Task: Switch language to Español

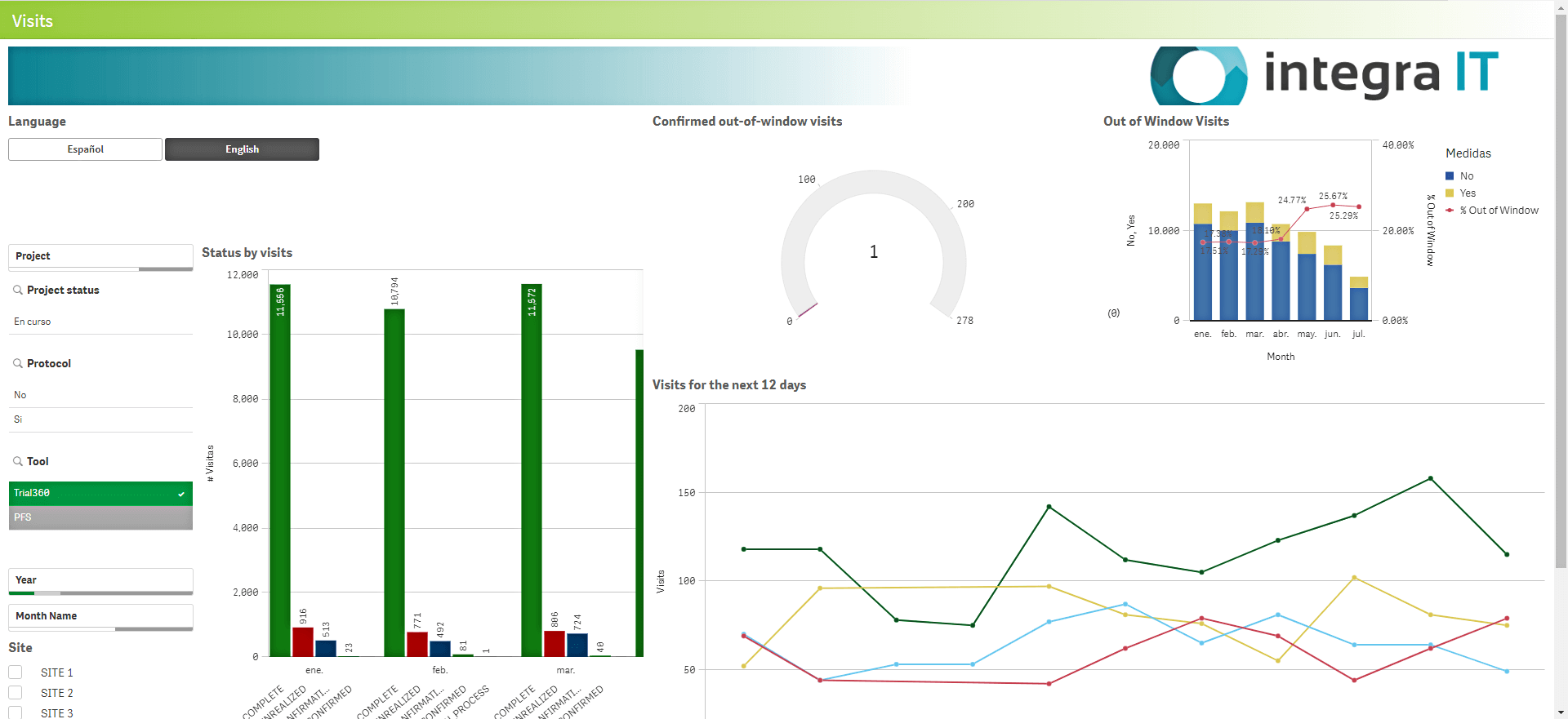Action: click(x=86, y=149)
